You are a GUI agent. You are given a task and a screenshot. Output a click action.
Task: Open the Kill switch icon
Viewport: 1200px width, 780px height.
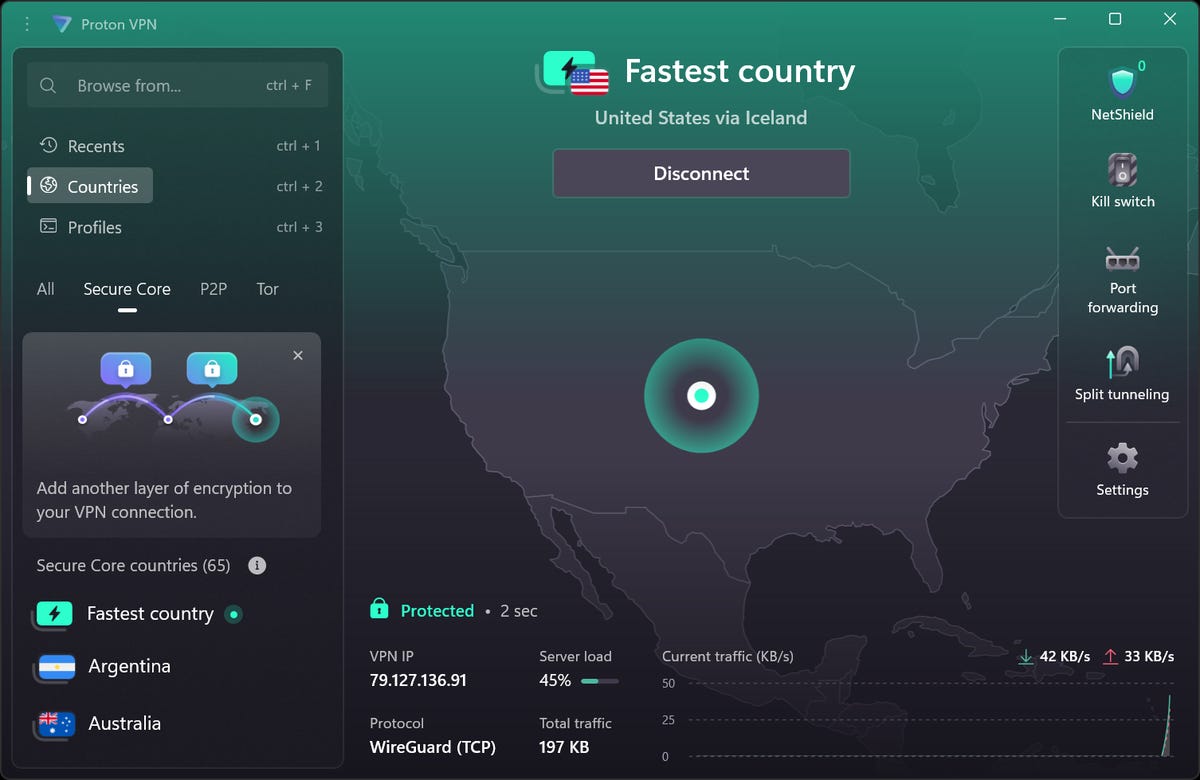[x=1122, y=169]
